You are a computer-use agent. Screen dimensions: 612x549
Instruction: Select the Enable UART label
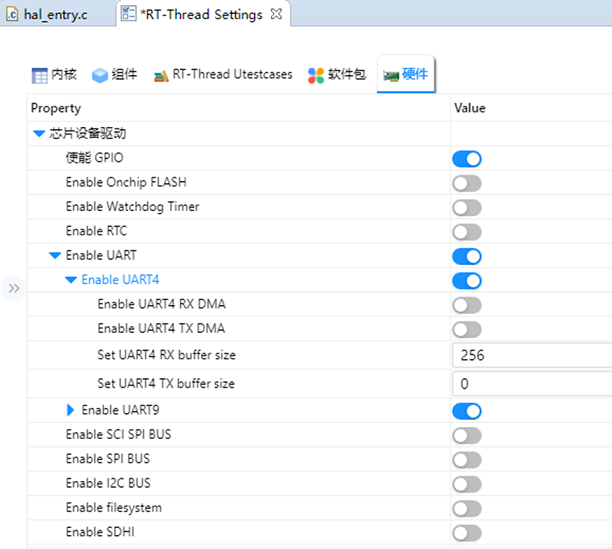(x=101, y=255)
